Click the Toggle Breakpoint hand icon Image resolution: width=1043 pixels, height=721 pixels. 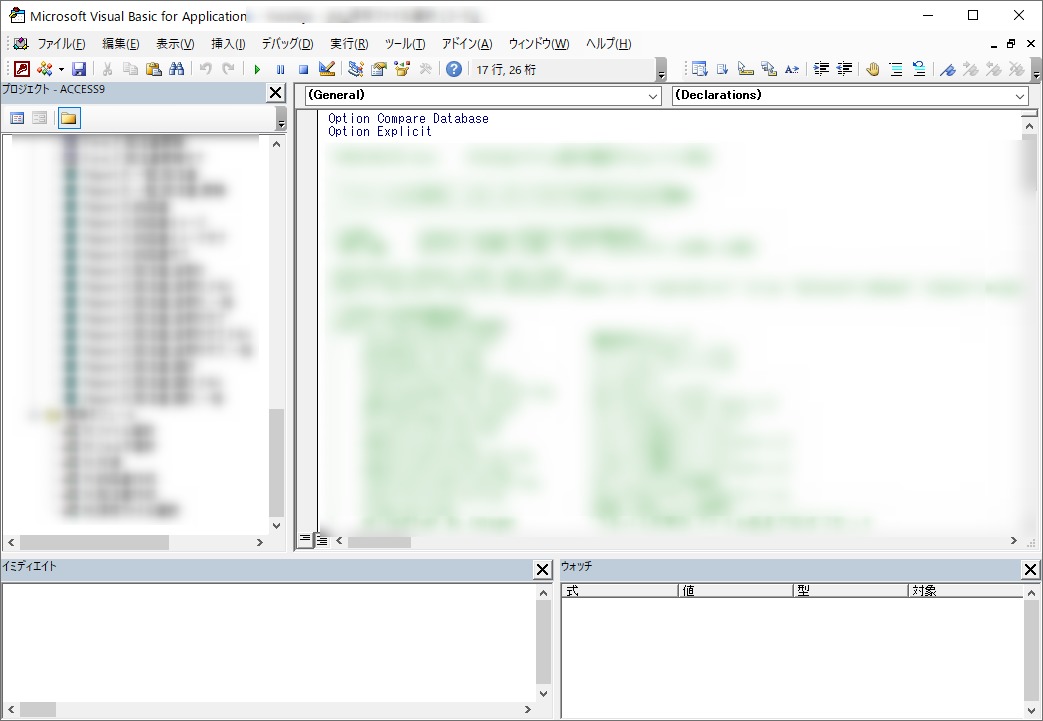(872, 69)
